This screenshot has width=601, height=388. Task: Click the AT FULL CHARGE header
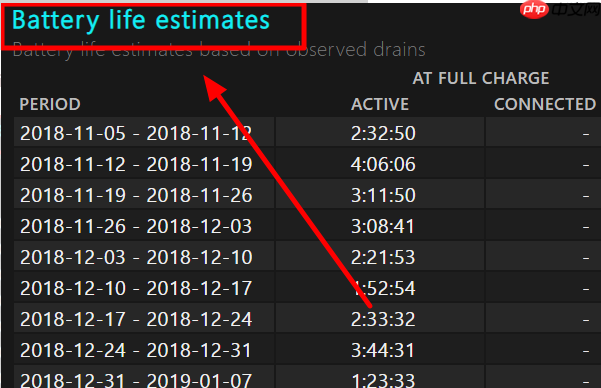[481, 78]
